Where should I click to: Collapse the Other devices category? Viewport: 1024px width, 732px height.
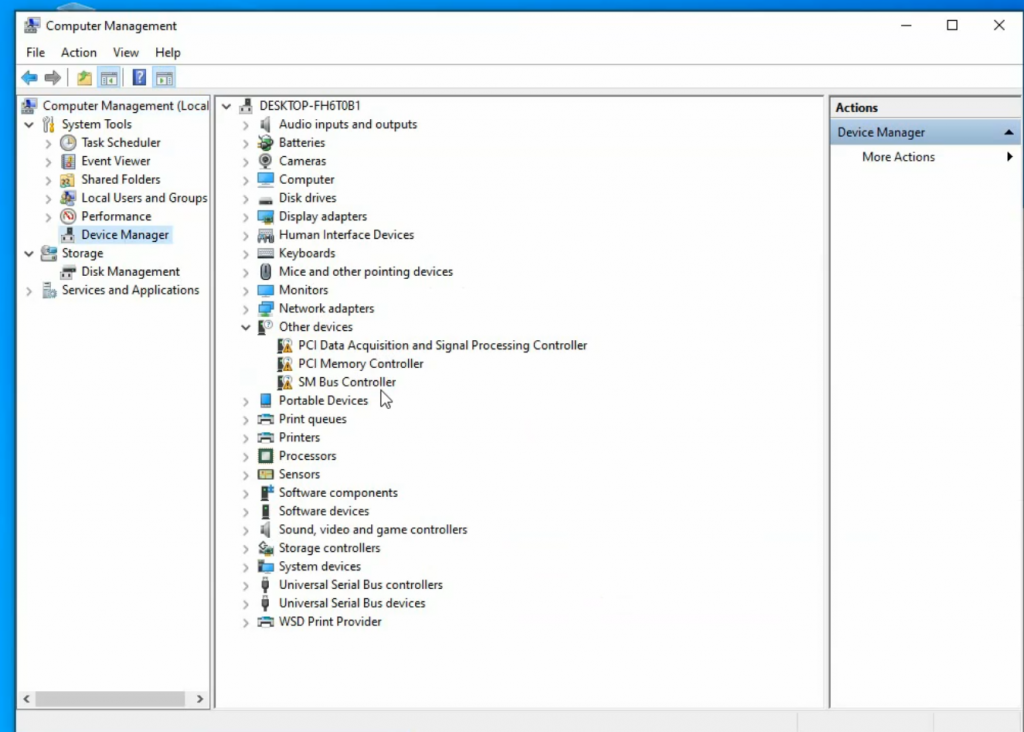point(246,327)
